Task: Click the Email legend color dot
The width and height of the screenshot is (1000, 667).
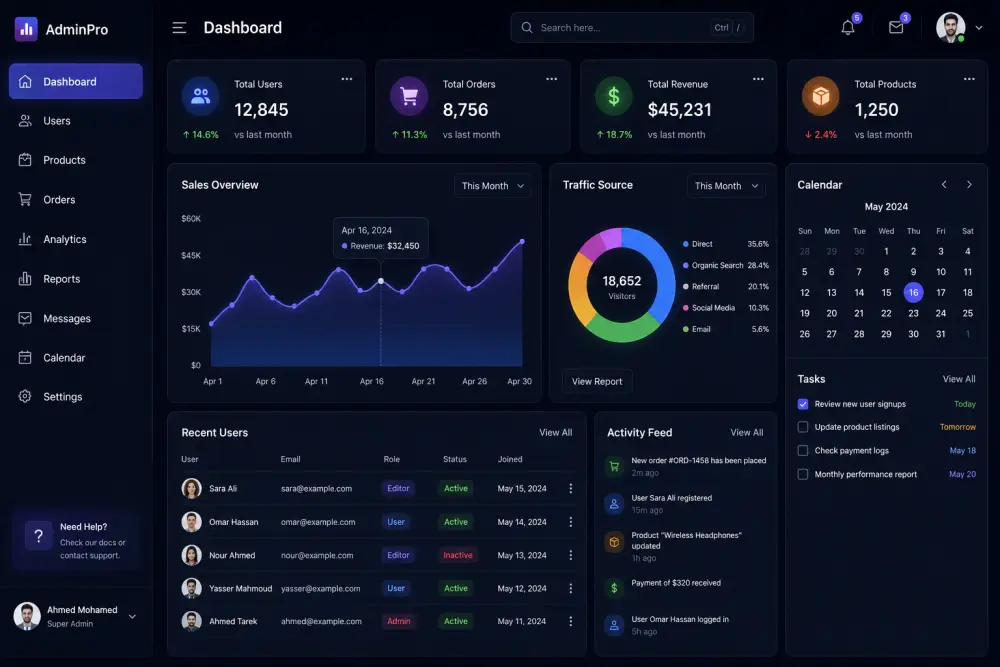Action: (x=686, y=329)
